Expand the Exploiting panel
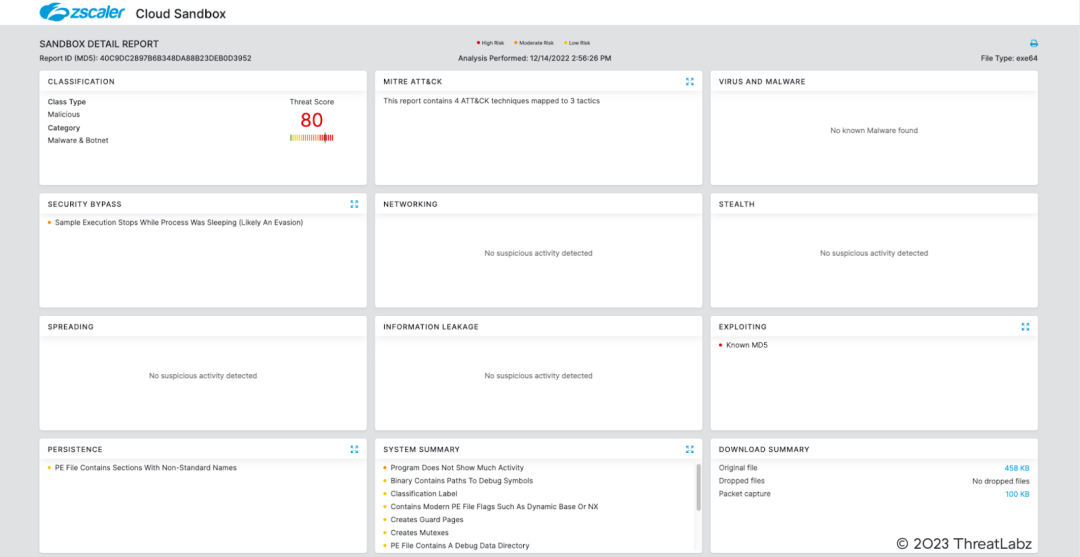Viewport: 1080px width, 557px height. pyautogui.click(x=1025, y=327)
